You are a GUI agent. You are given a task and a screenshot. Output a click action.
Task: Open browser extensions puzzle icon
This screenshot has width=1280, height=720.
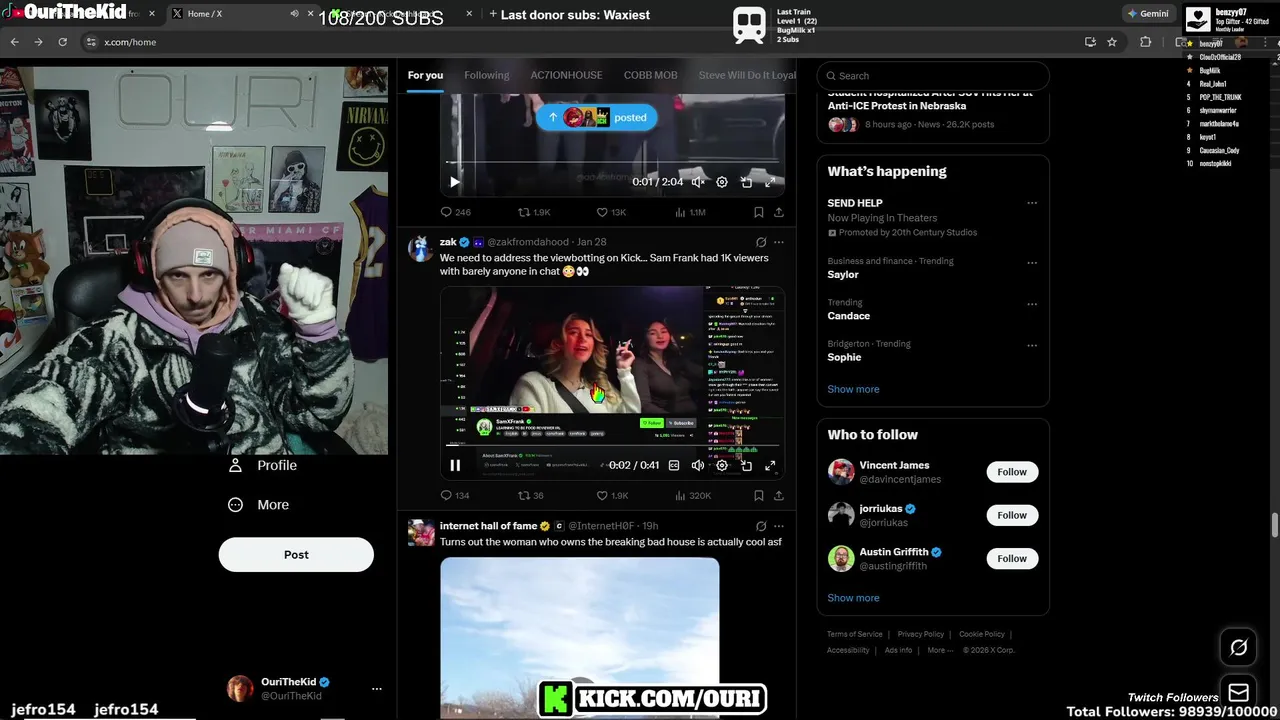(x=1146, y=42)
